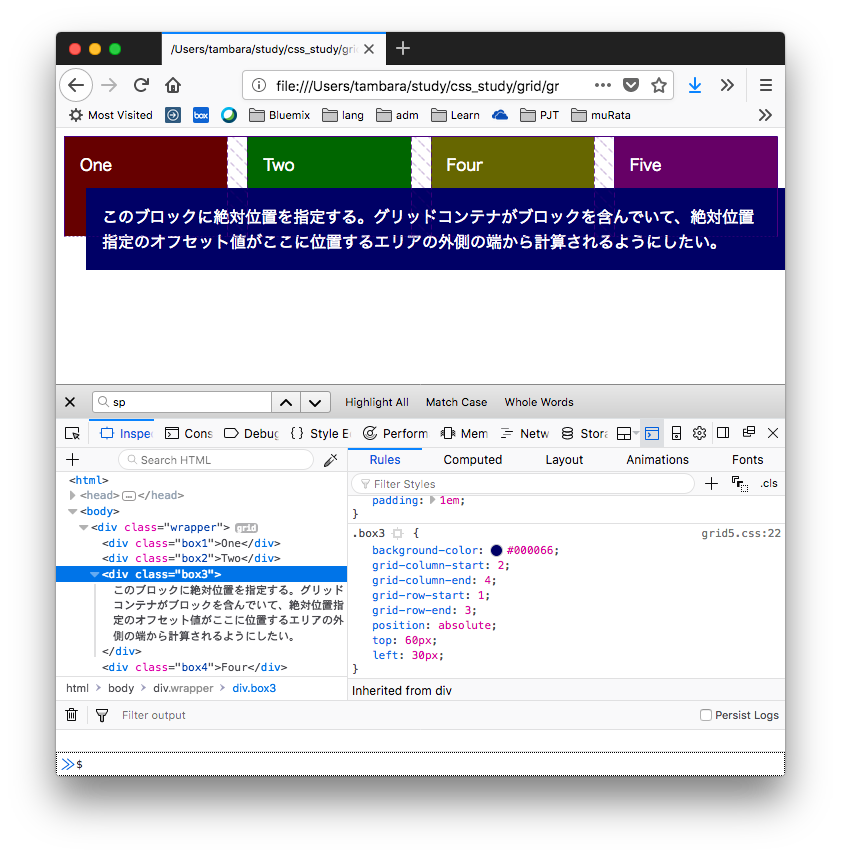Create a new node in markup
Viewport: 841px width, 856px height.
click(x=72, y=460)
